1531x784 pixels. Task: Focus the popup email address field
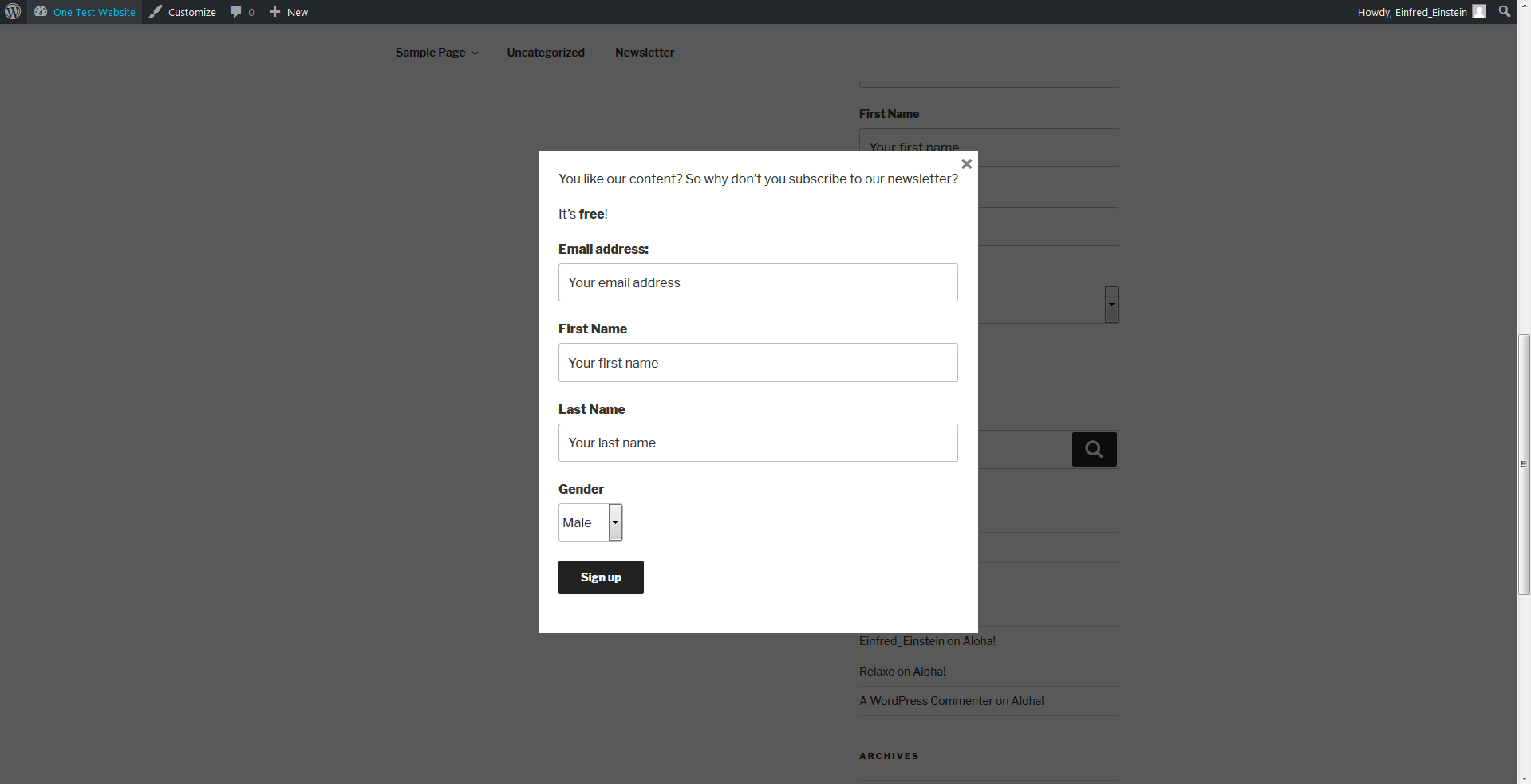pyautogui.click(x=758, y=282)
